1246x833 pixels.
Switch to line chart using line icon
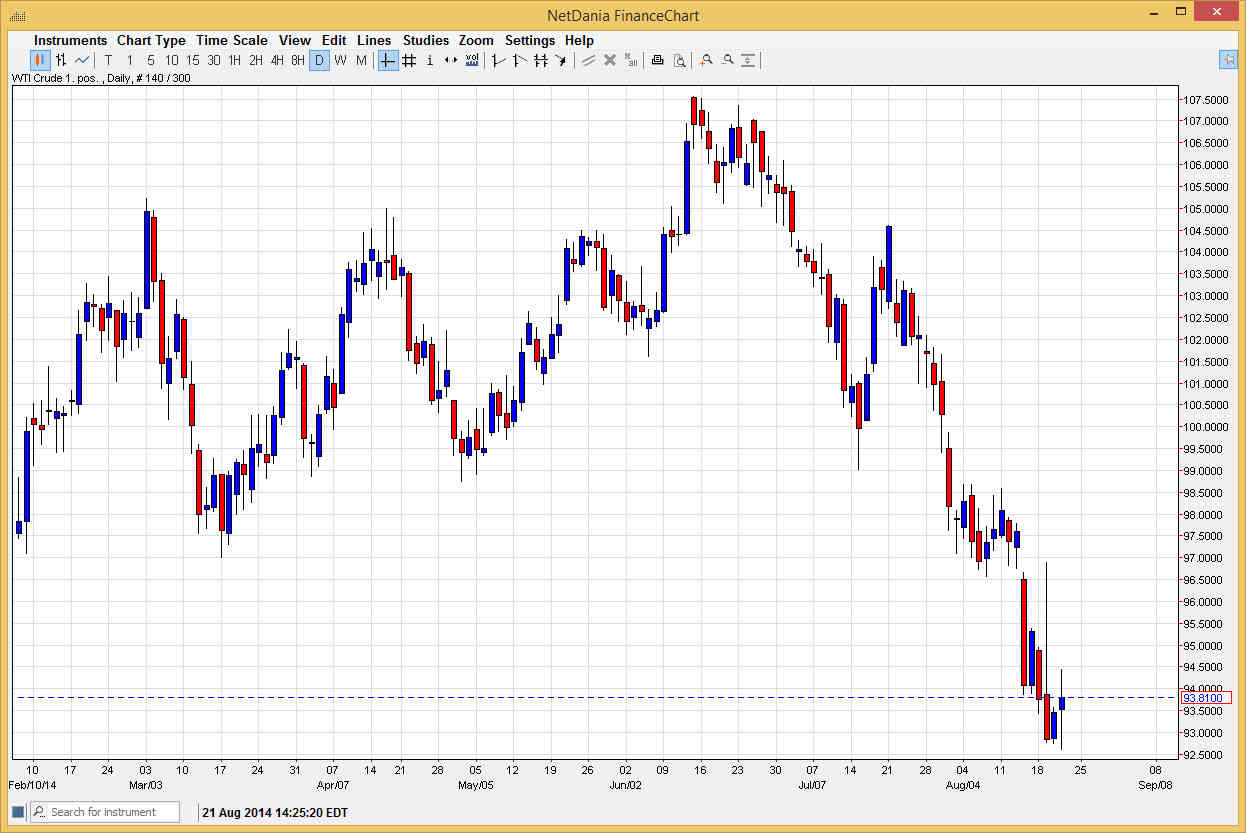pyautogui.click(x=81, y=60)
